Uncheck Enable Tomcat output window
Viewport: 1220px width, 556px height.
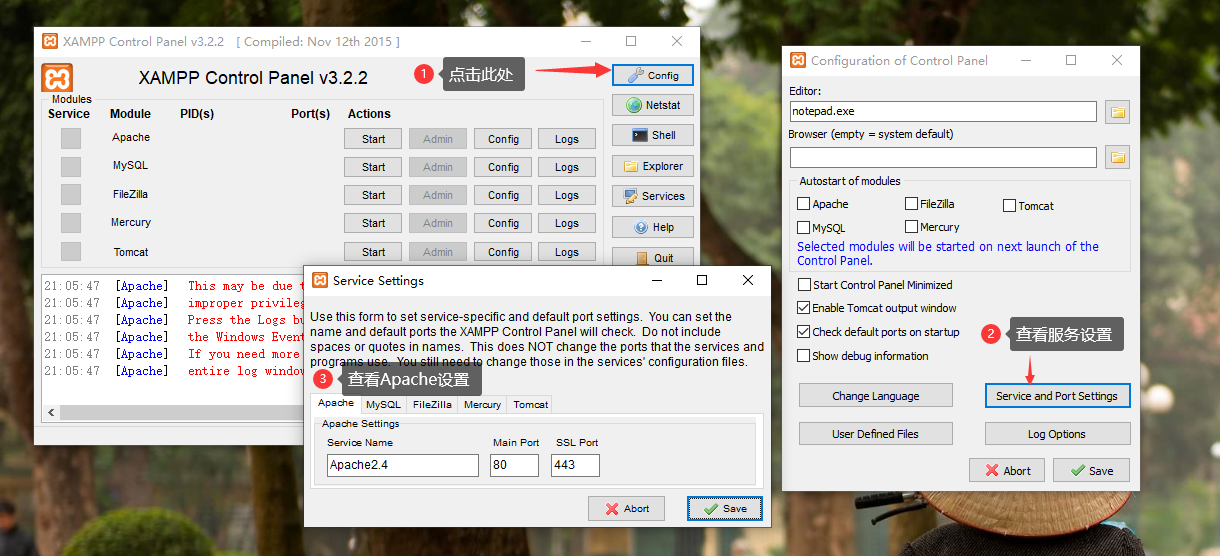804,308
